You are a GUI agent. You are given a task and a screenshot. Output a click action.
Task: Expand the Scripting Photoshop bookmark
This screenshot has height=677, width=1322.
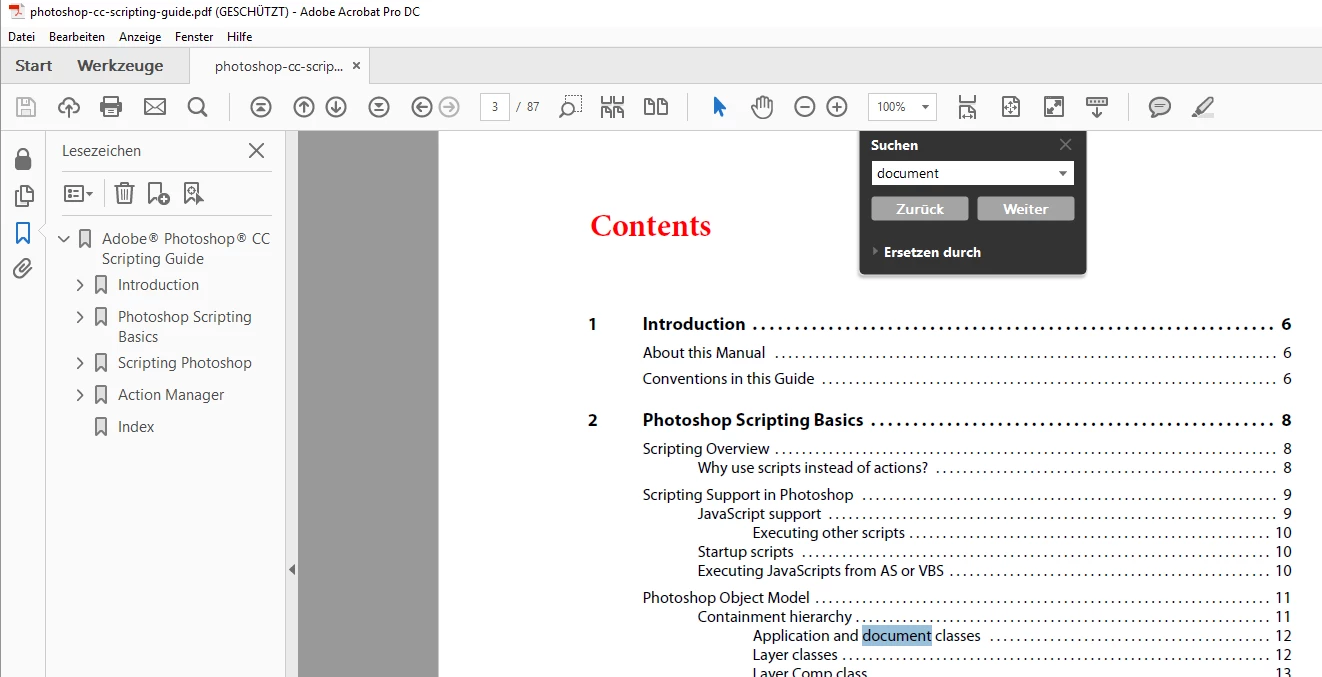pos(80,363)
